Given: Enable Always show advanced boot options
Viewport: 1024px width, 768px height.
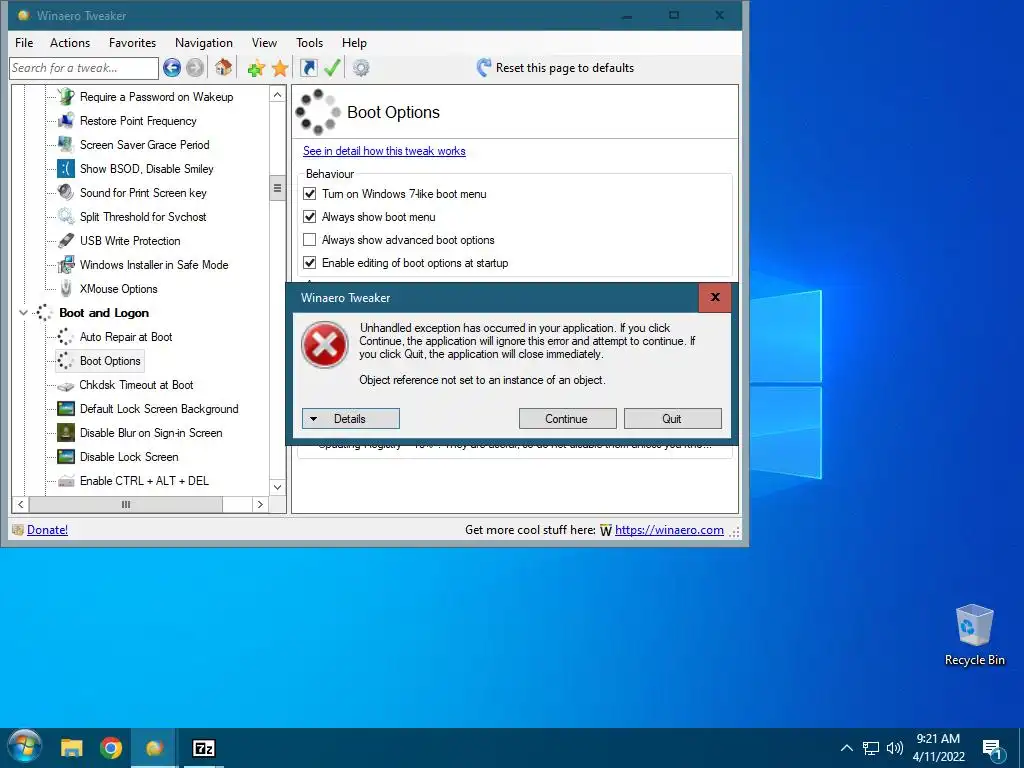Looking at the screenshot, I should click(x=310, y=240).
